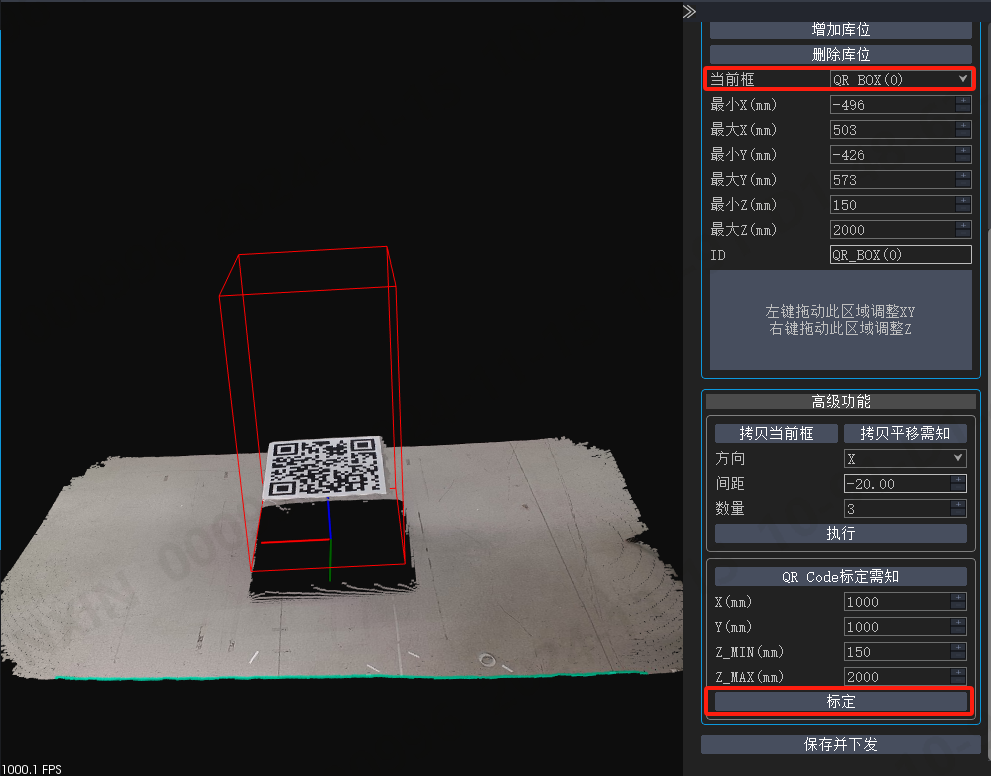Viewport: 991px width, 776px height.
Task: Click the 保存并下发 button
Action: pyautogui.click(x=841, y=744)
